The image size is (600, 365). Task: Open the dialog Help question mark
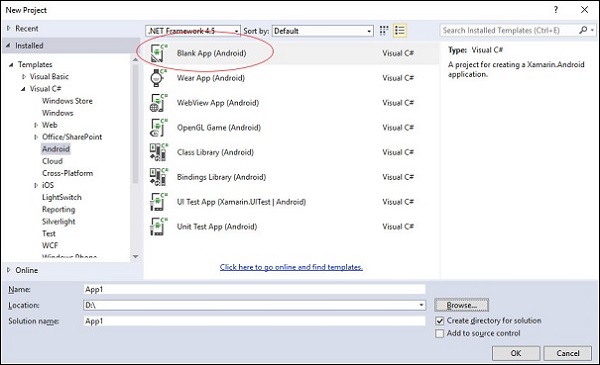coord(556,10)
